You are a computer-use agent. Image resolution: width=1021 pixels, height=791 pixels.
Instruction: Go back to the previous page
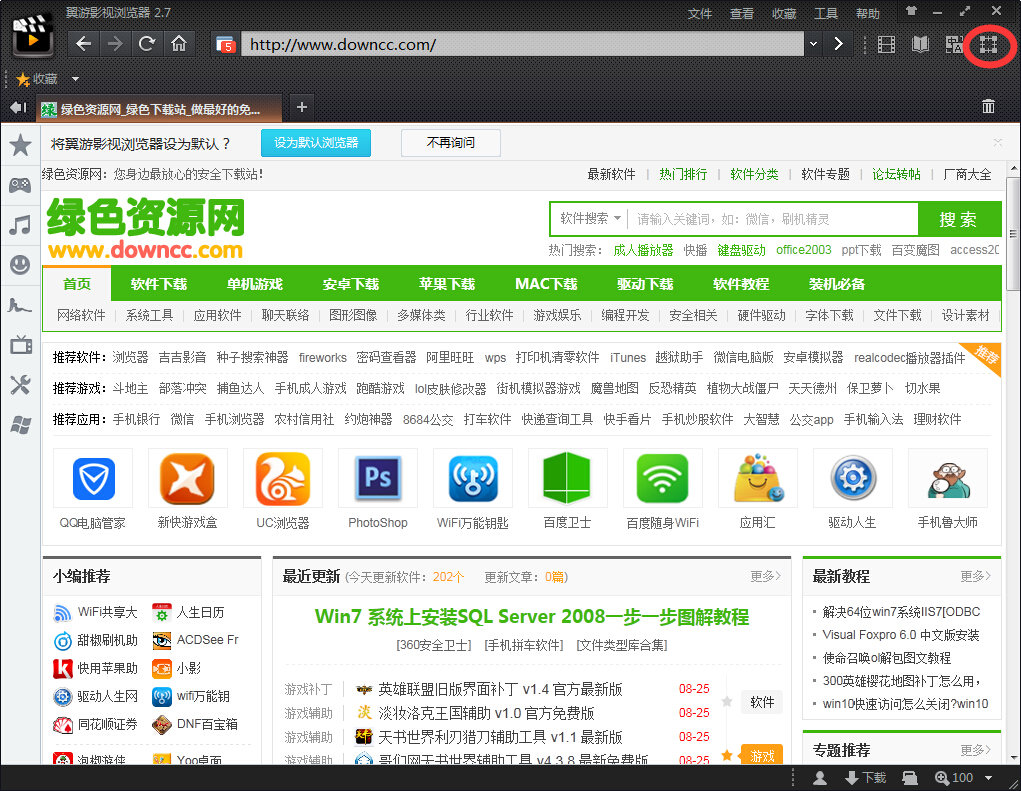click(83, 44)
